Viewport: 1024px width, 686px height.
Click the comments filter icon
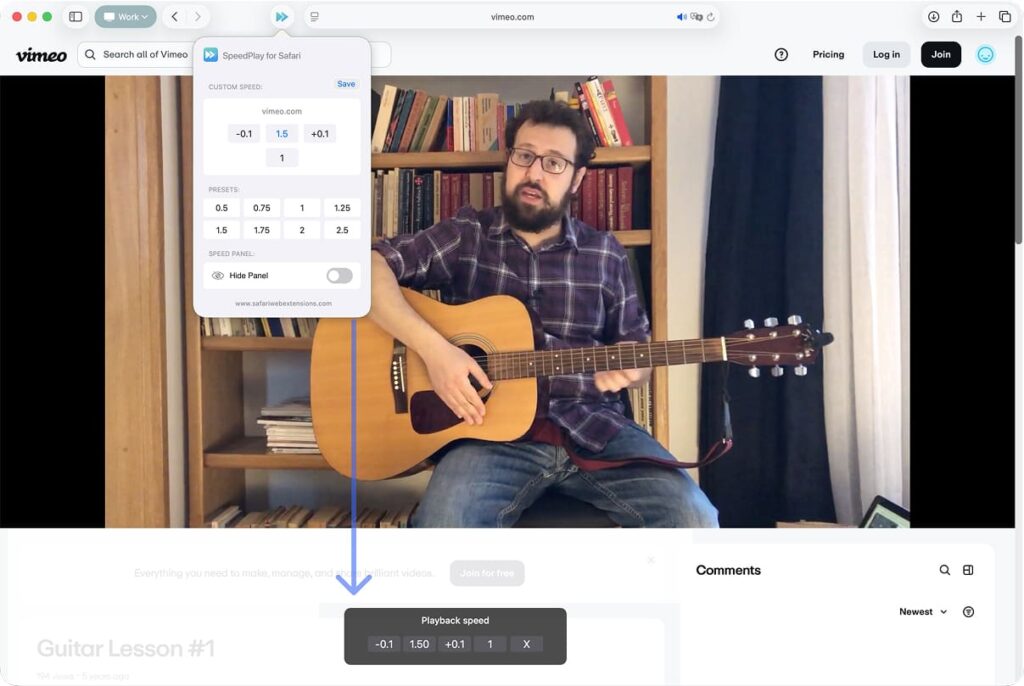point(968,612)
